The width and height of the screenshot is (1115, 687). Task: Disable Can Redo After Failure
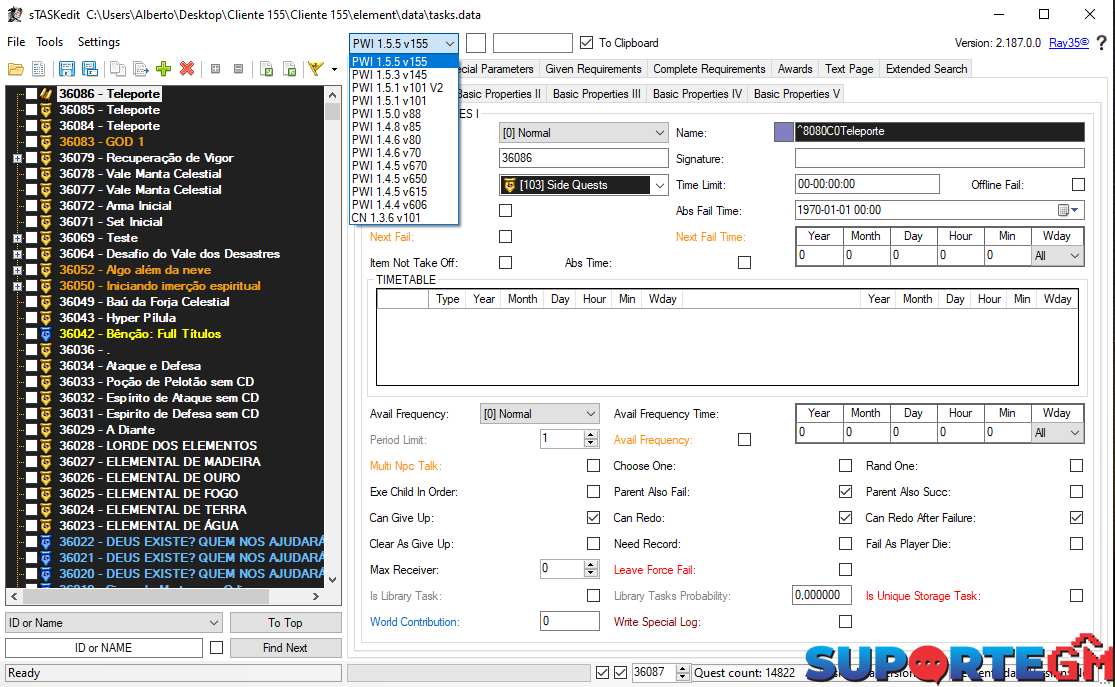click(1077, 518)
